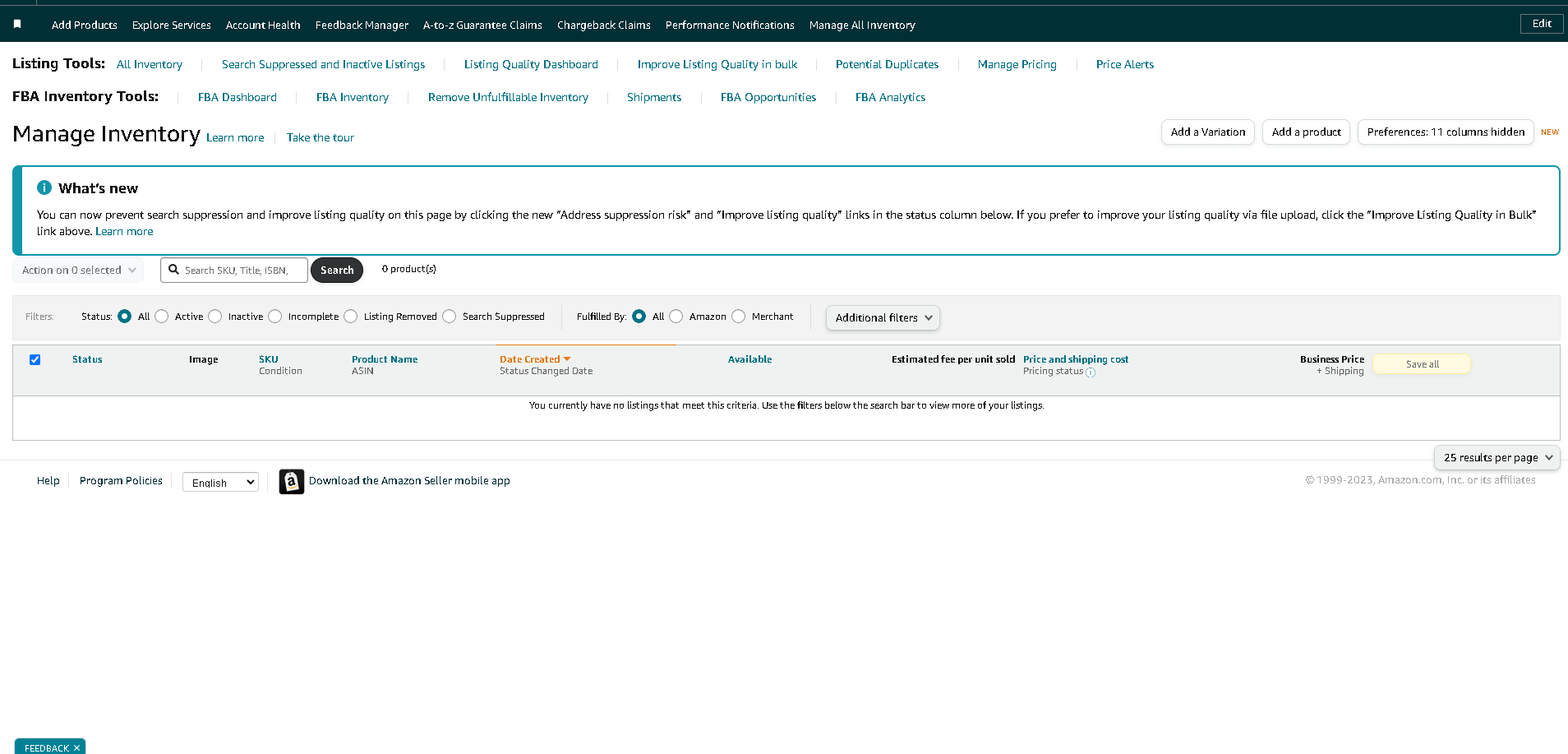Click Download the Amazon Seller mobile app

[409, 480]
